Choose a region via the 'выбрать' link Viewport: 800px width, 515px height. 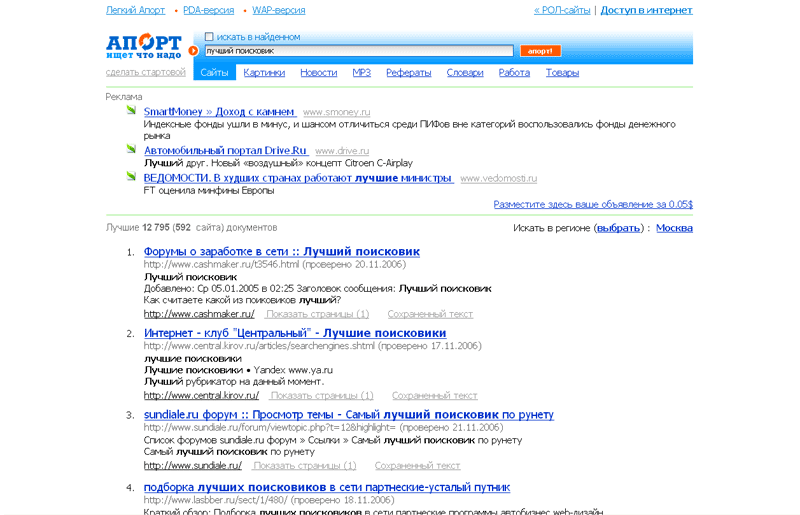(619, 228)
